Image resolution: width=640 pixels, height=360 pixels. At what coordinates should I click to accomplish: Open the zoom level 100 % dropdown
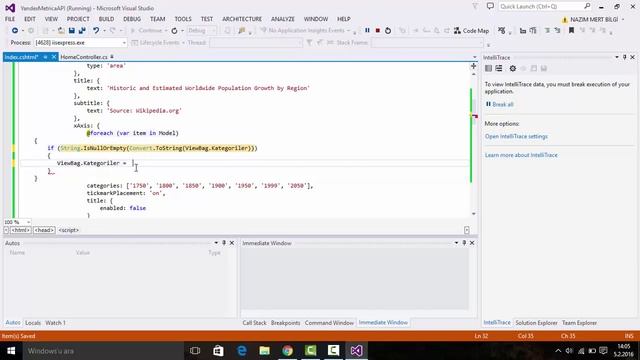28,222
